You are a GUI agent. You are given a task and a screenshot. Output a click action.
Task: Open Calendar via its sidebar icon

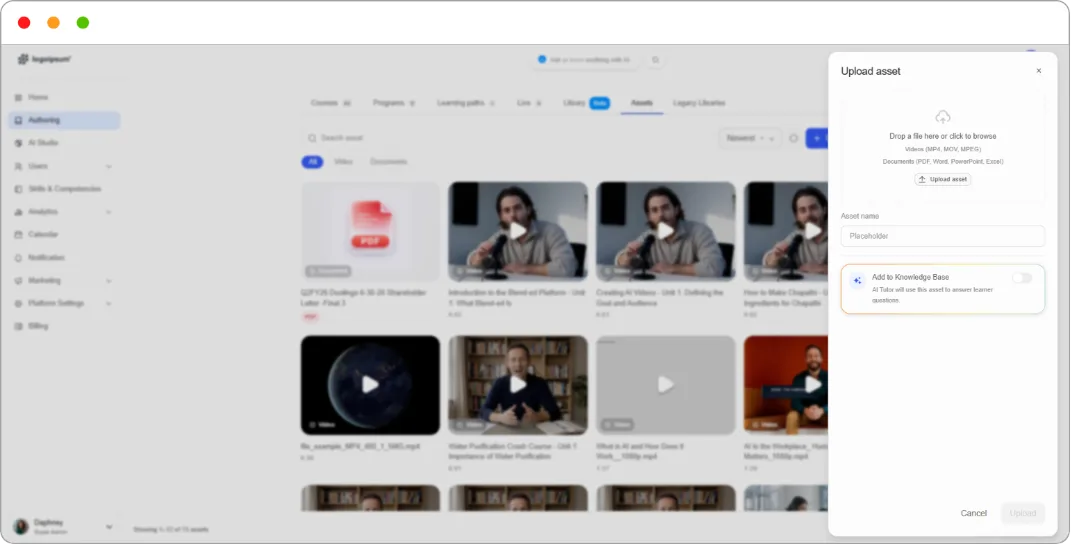(18, 234)
